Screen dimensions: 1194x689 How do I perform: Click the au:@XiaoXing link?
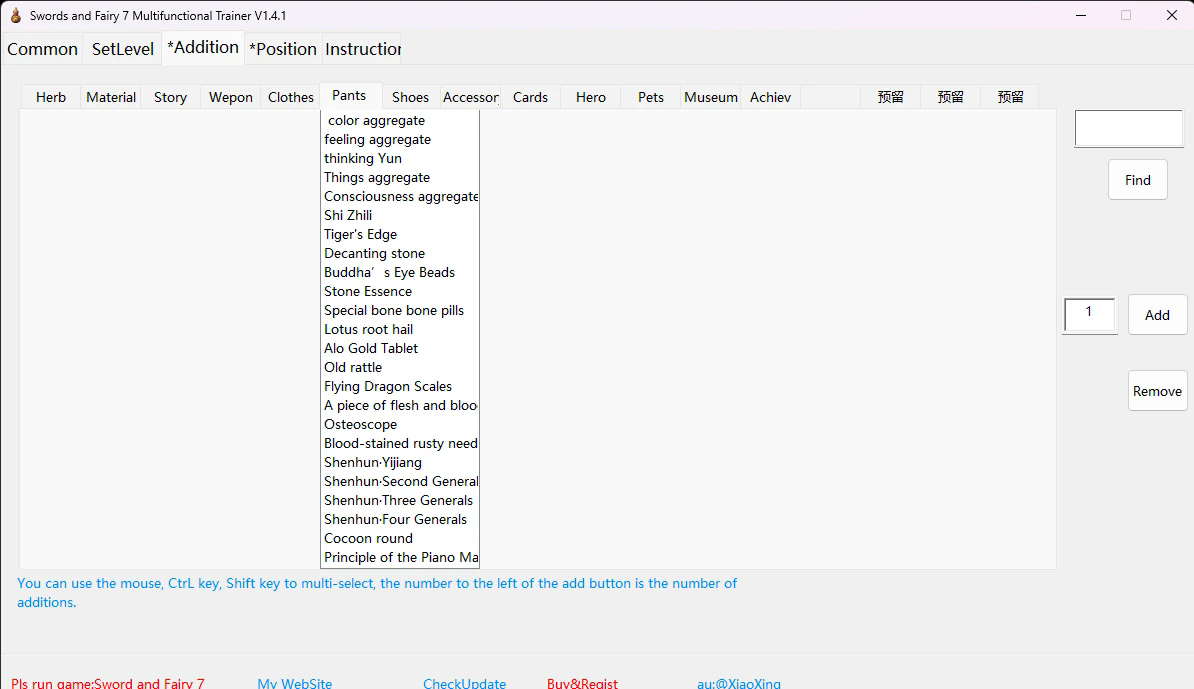(739, 683)
